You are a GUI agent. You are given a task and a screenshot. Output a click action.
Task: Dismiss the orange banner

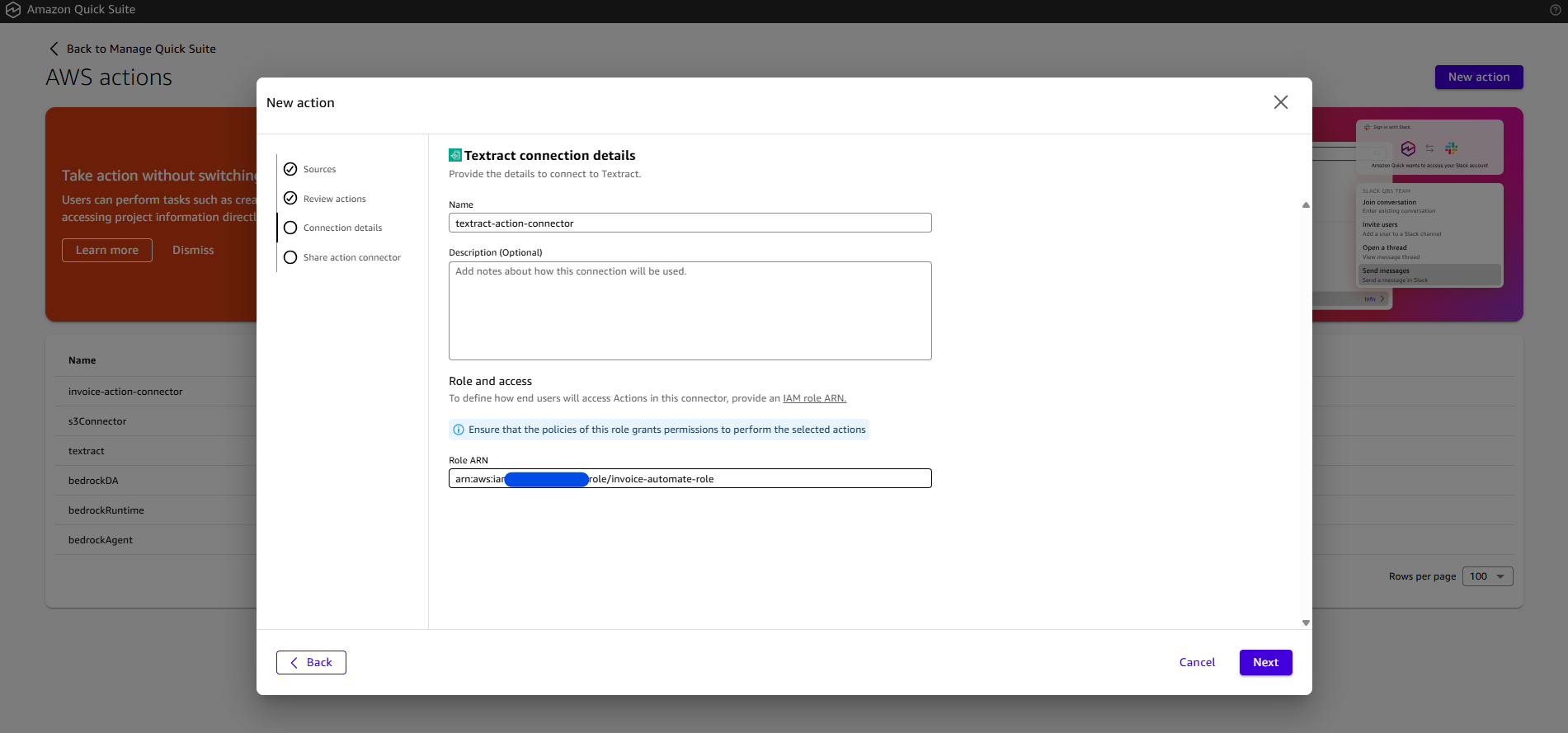pyautogui.click(x=193, y=250)
